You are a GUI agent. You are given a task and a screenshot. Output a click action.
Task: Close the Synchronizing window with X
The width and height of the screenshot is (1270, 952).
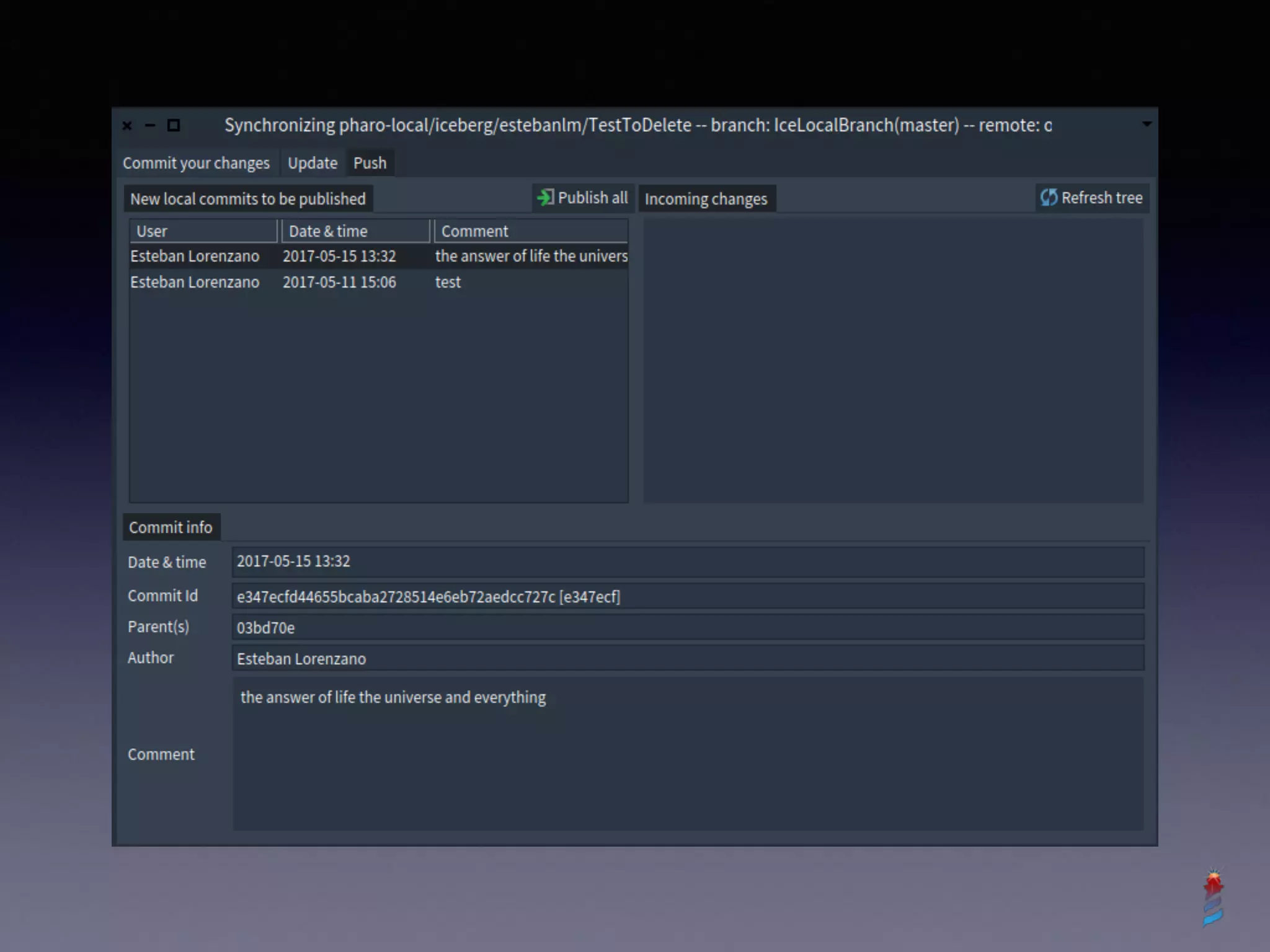coord(127,126)
